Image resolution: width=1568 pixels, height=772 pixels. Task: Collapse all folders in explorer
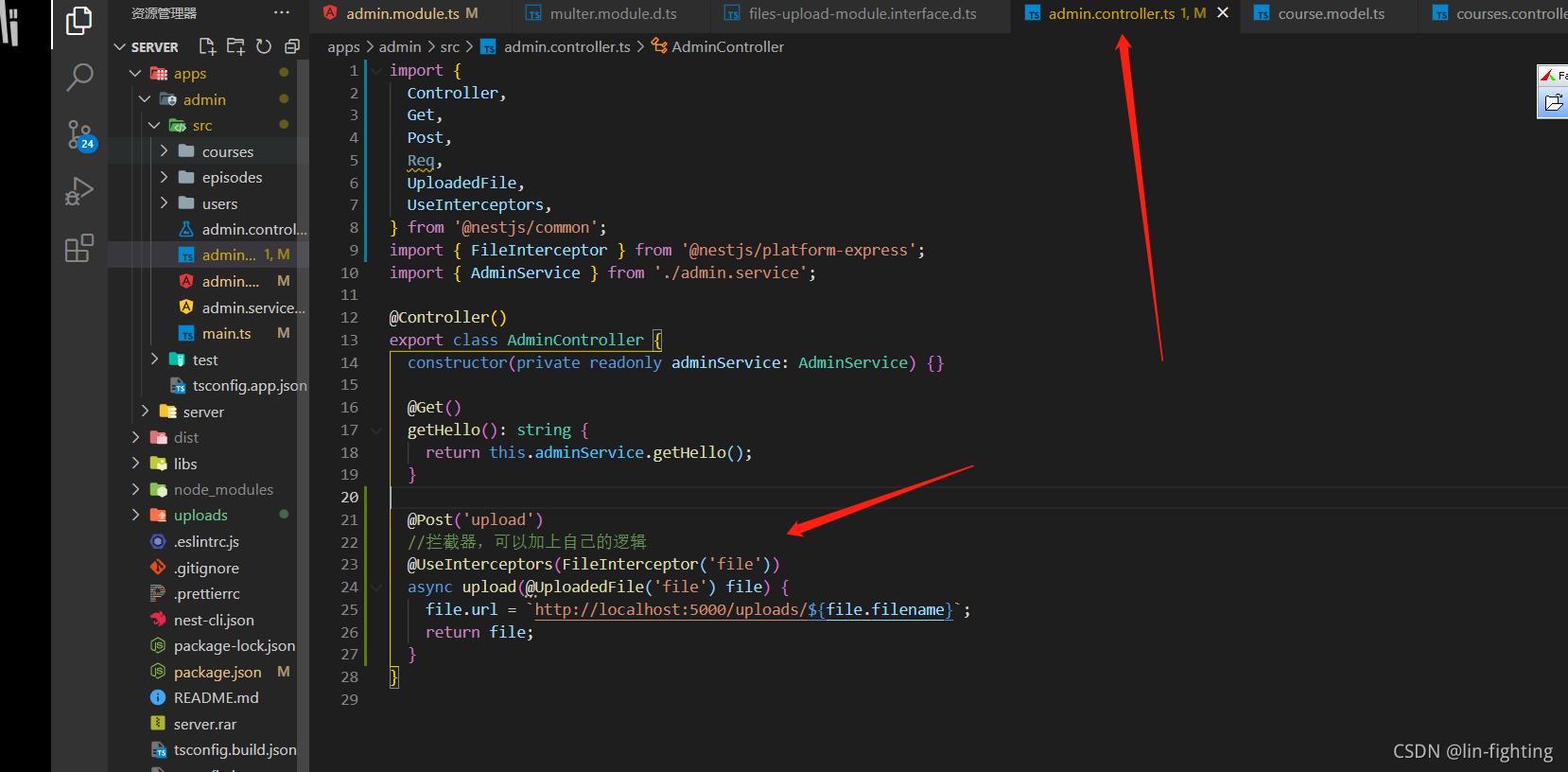(292, 46)
